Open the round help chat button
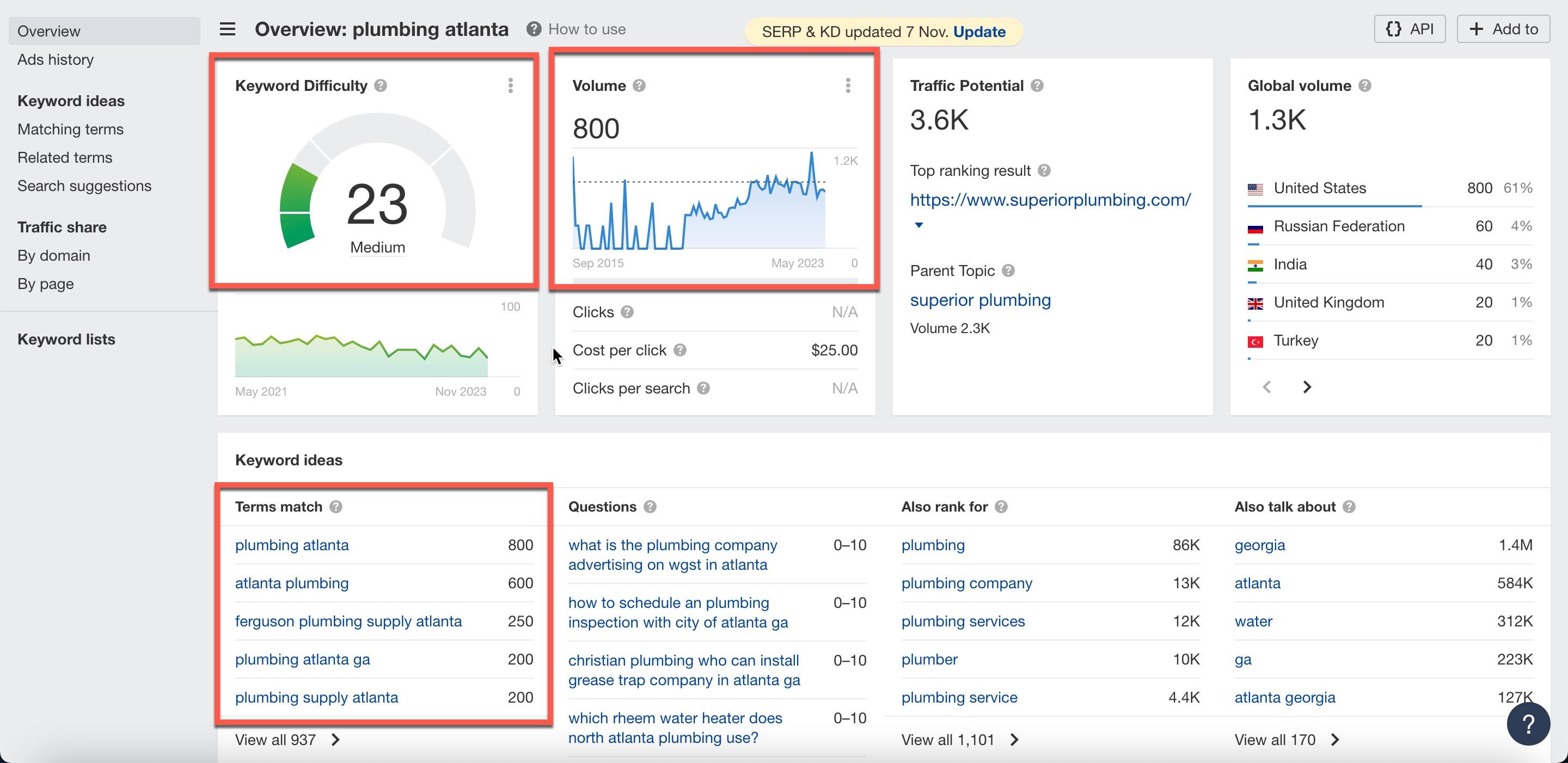This screenshot has width=1568, height=763. tap(1527, 723)
